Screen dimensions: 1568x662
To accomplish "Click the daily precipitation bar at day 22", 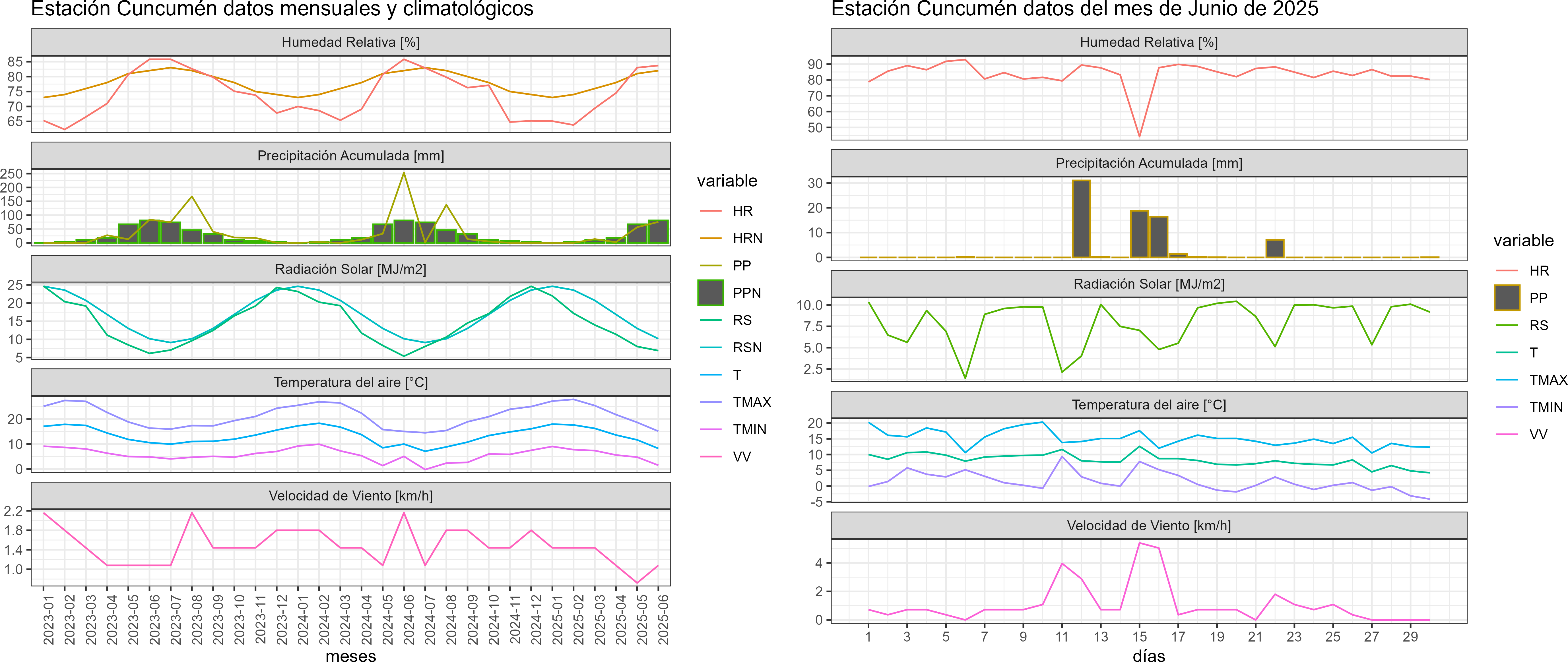I will point(1275,248).
